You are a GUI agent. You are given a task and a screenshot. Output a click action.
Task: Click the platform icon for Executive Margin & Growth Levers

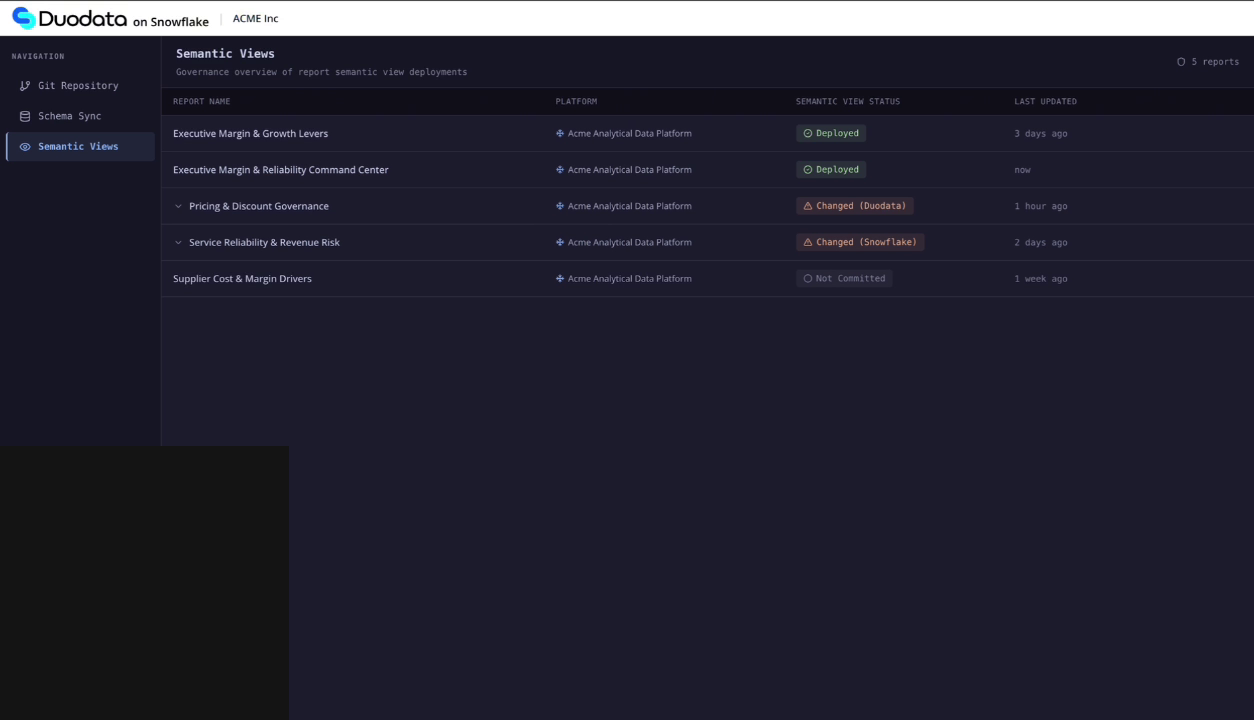(559, 132)
